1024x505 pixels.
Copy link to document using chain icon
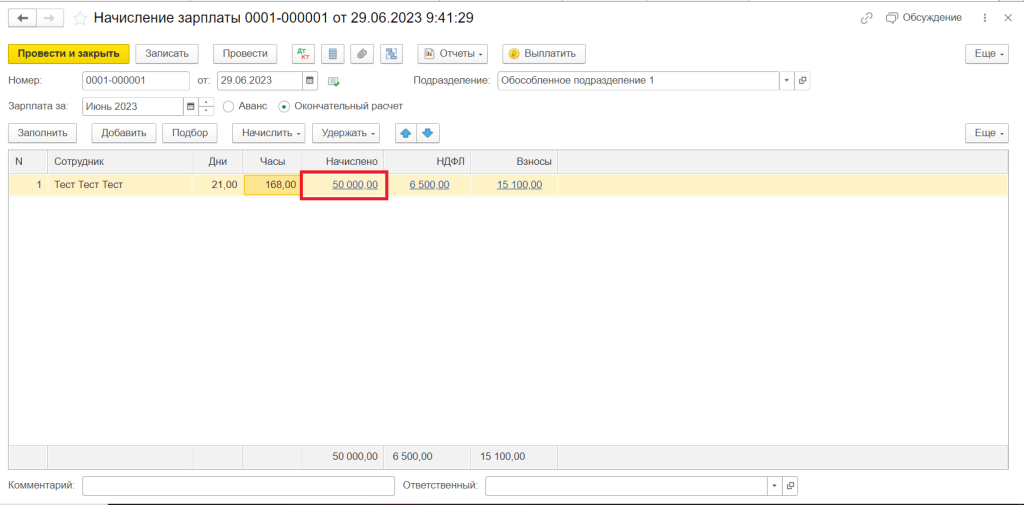pyautogui.click(x=865, y=18)
